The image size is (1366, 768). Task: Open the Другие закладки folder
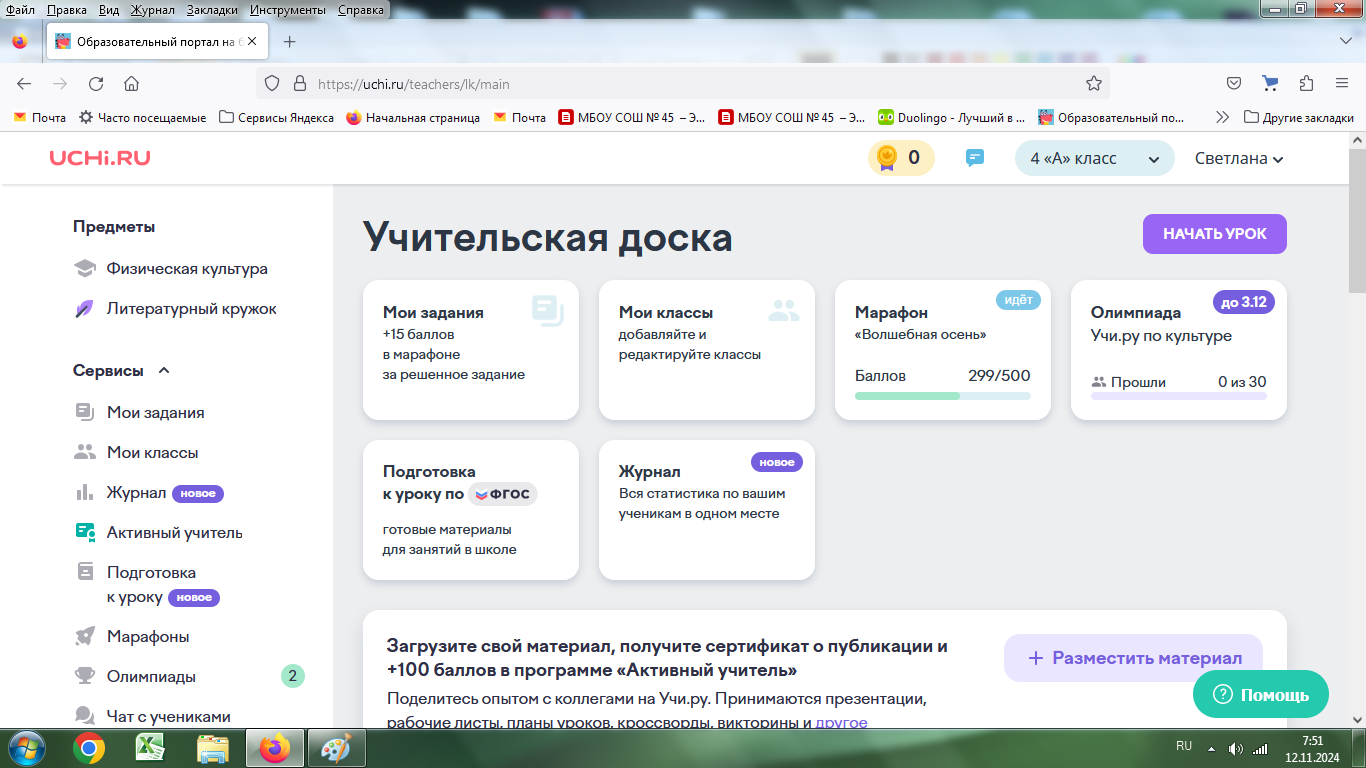(x=1299, y=117)
